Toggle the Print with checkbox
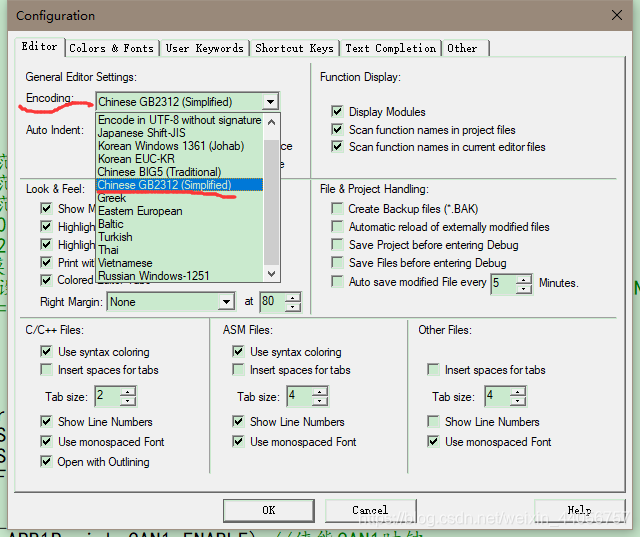 coord(46,262)
